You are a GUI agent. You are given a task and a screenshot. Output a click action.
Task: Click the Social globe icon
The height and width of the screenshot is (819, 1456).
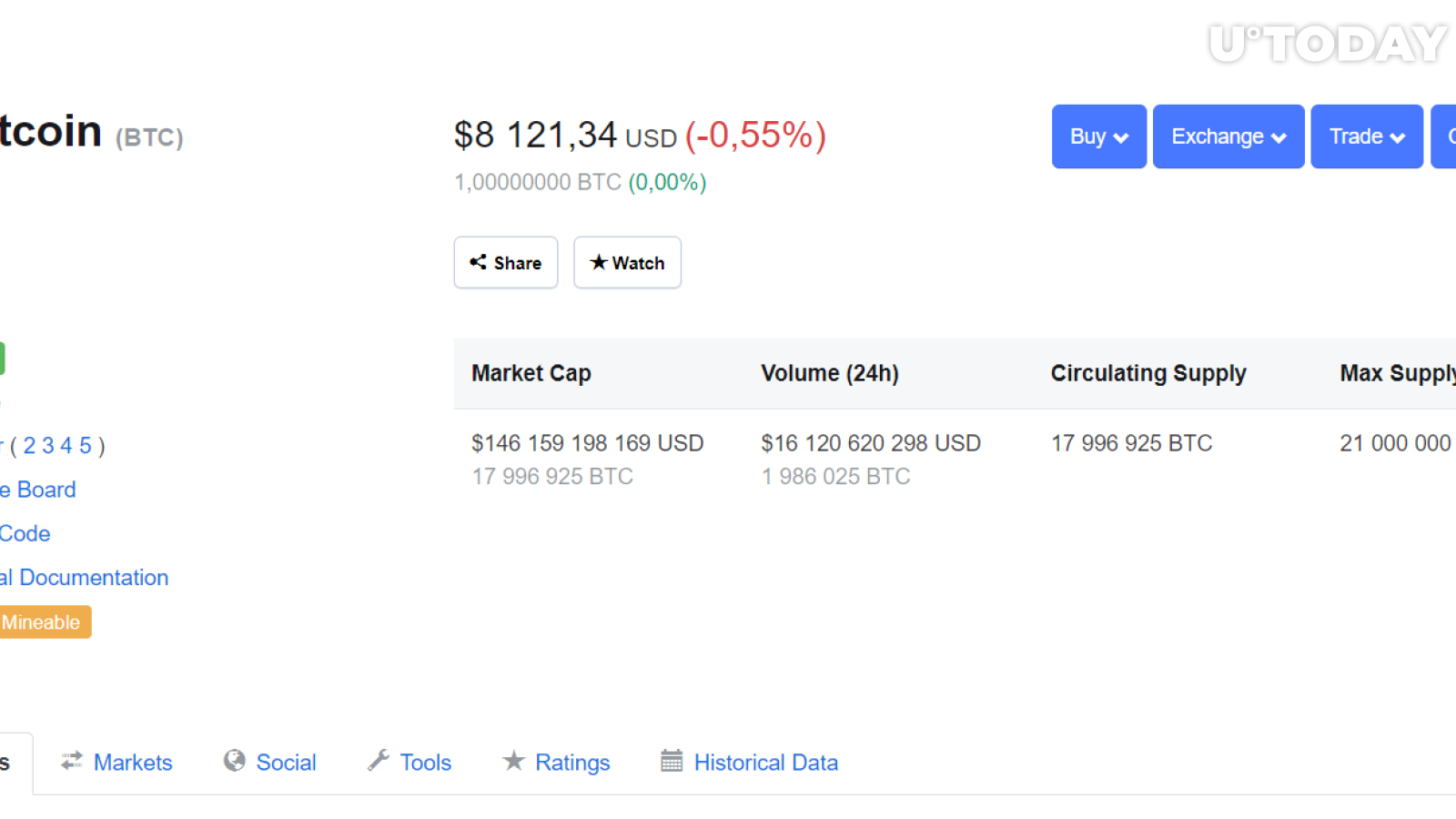pyautogui.click(x=235, y=761)
